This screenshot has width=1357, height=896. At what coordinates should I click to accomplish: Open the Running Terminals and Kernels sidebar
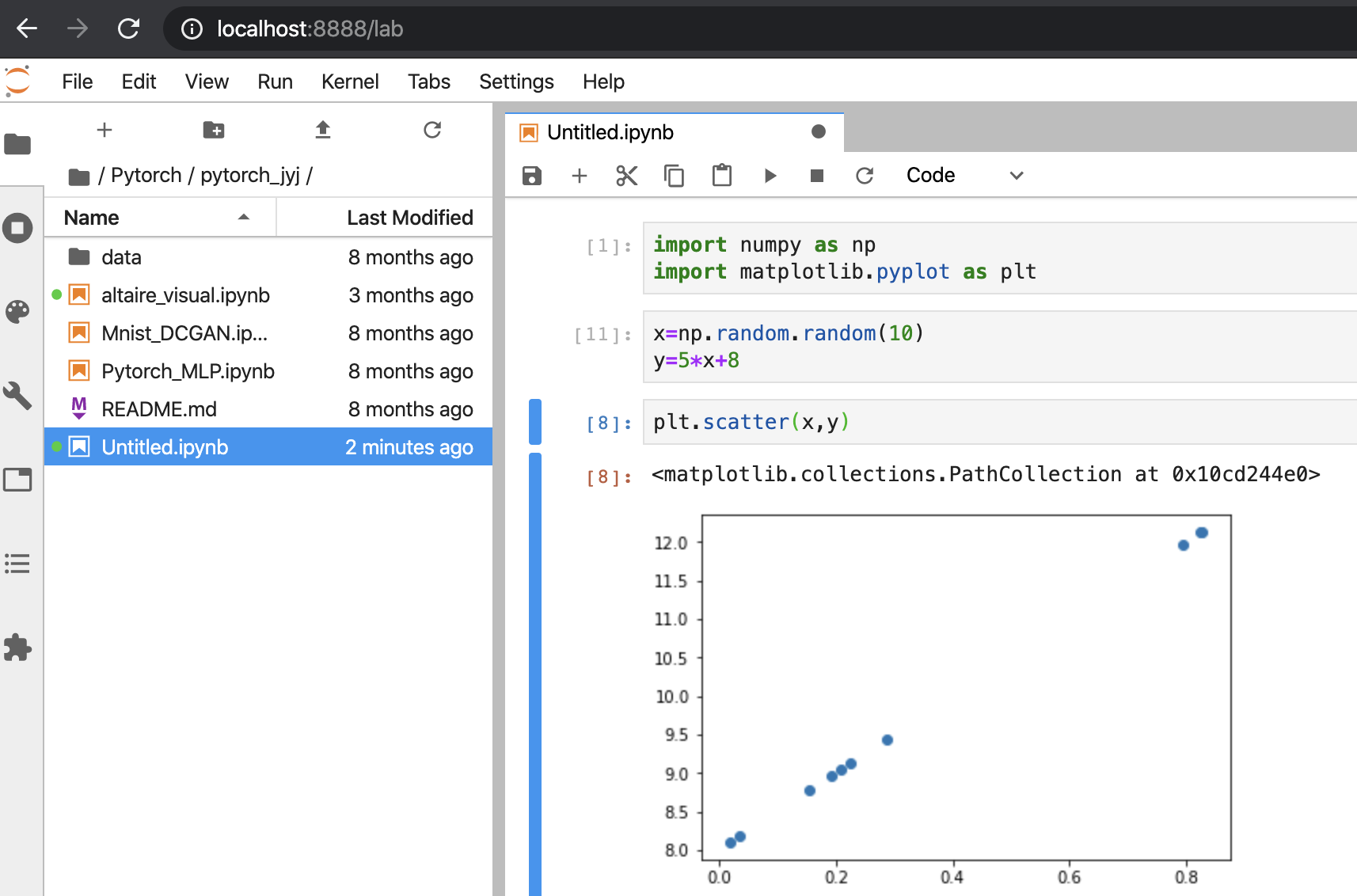point(17,228)
